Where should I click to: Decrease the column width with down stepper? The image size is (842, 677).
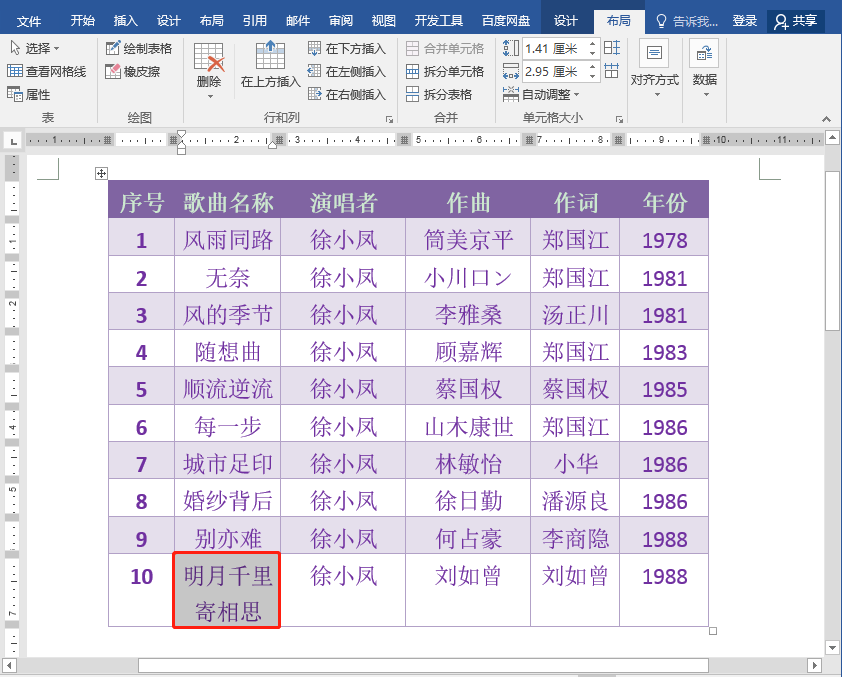tap(592, 76)
